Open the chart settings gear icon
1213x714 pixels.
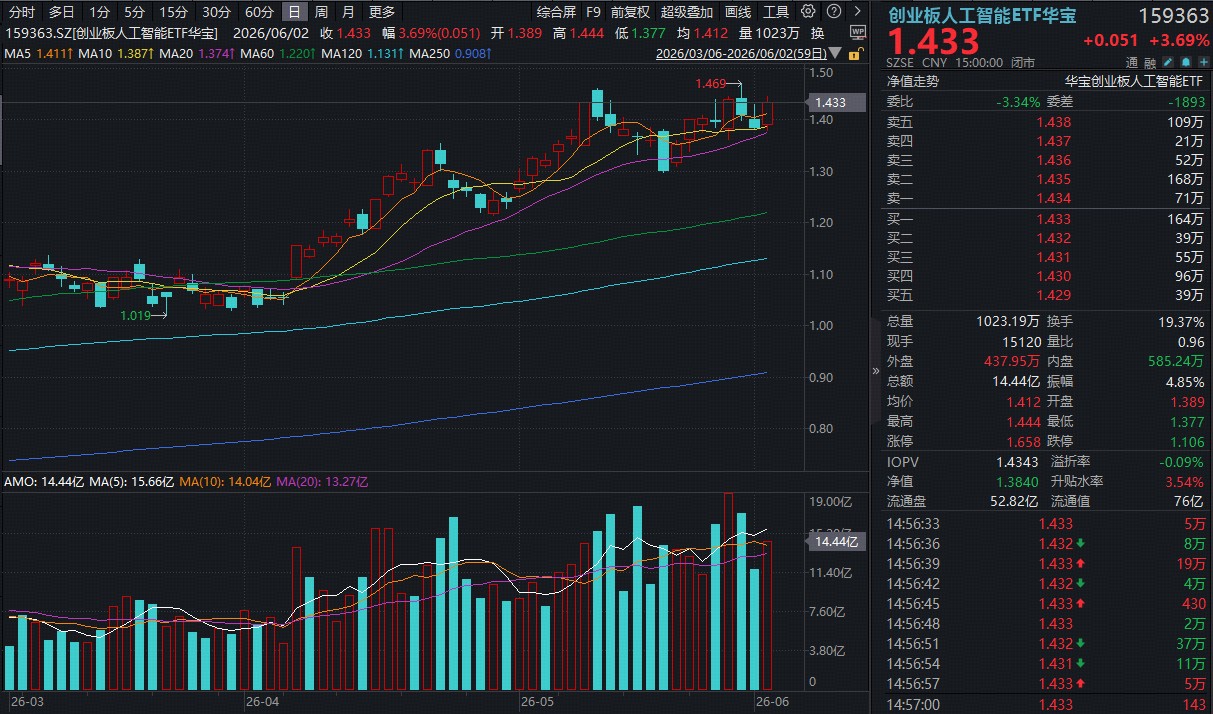pos(808,11)
